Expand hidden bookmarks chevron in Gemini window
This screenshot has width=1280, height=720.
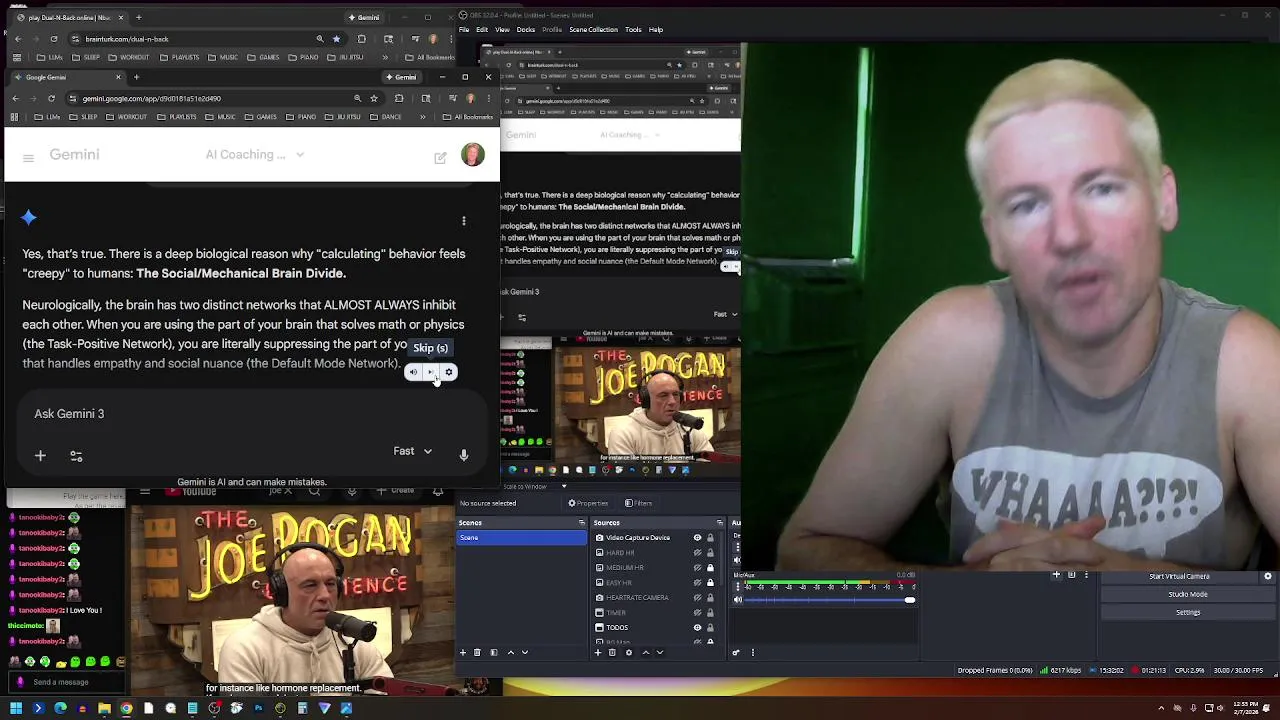pyautogui.click(x=422, y=117)
